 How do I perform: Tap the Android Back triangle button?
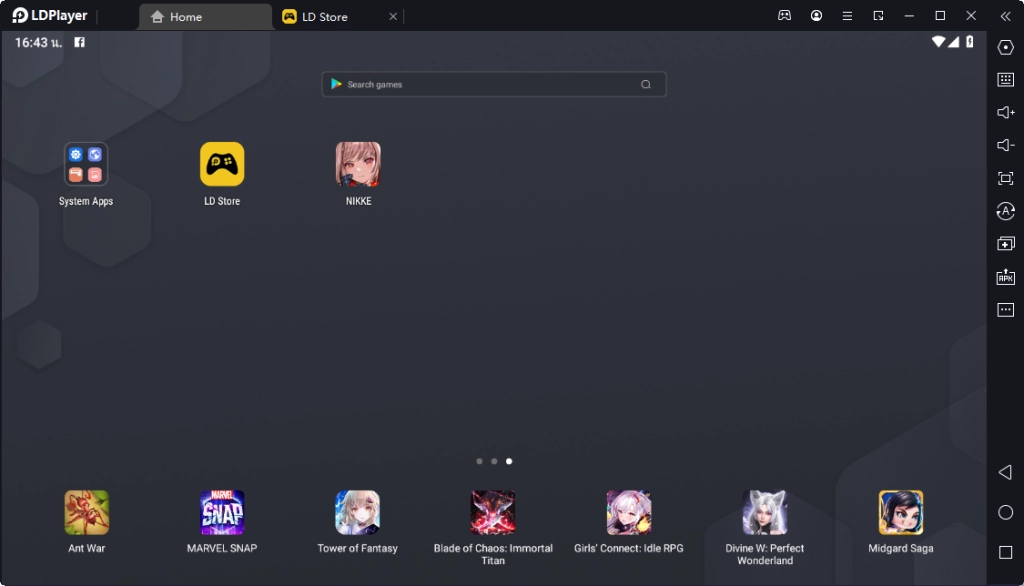click(x=1006, y=472)
